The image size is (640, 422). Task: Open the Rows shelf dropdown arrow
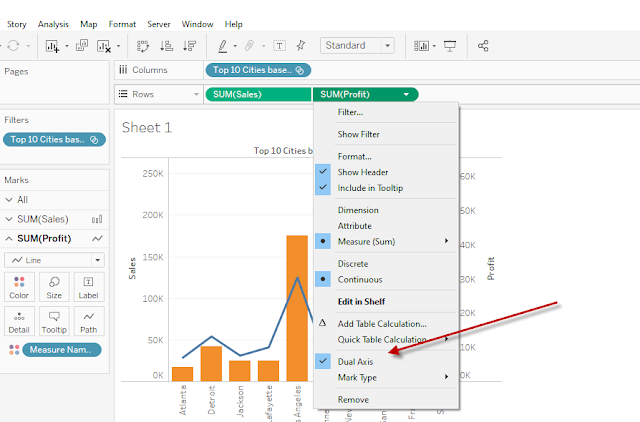(x=196, y=94)
